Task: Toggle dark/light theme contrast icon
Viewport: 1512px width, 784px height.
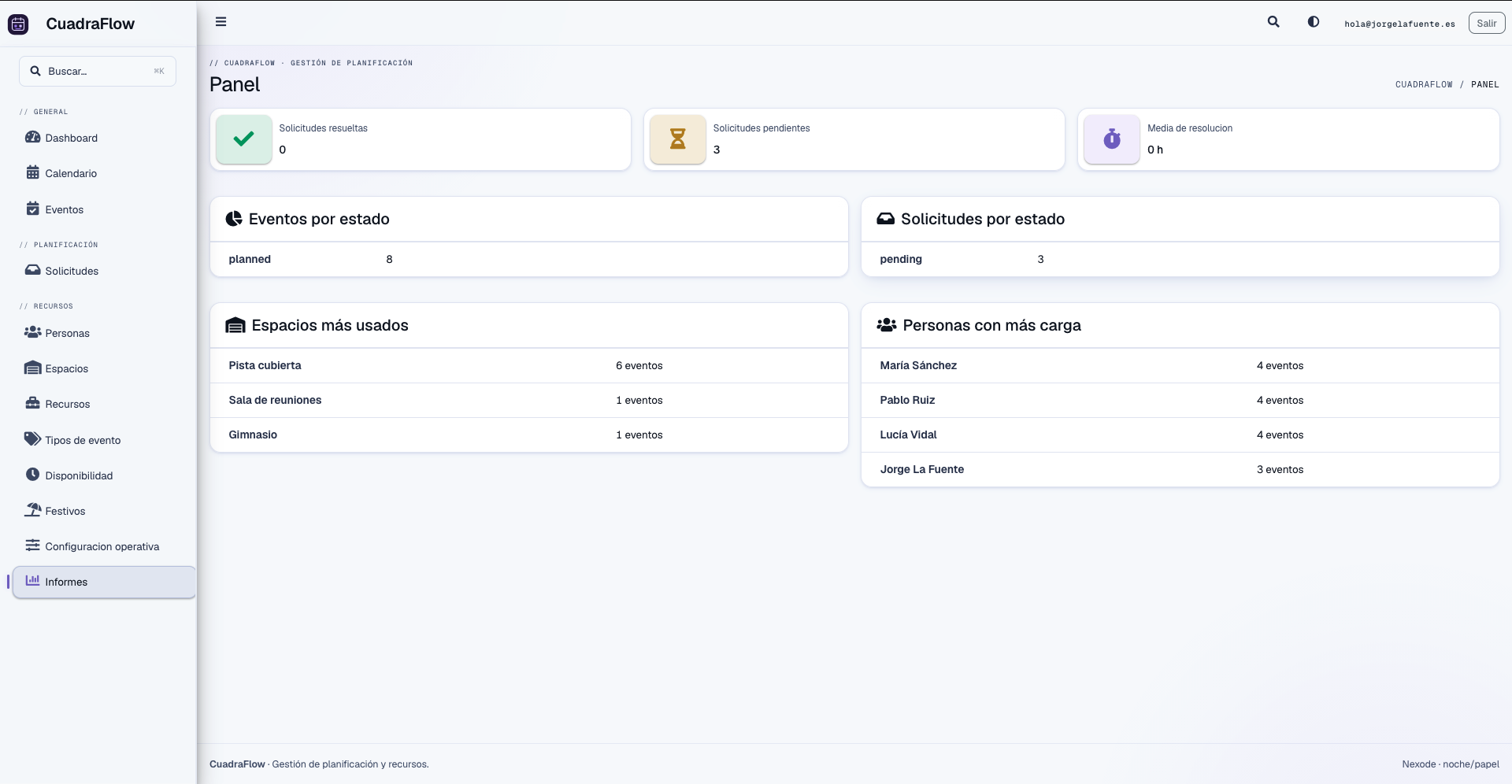Action: [1314, 22]
